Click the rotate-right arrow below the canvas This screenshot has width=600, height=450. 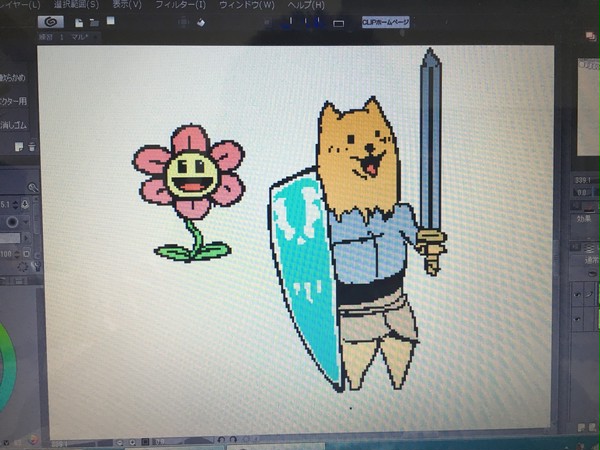[x=233, y=440]
